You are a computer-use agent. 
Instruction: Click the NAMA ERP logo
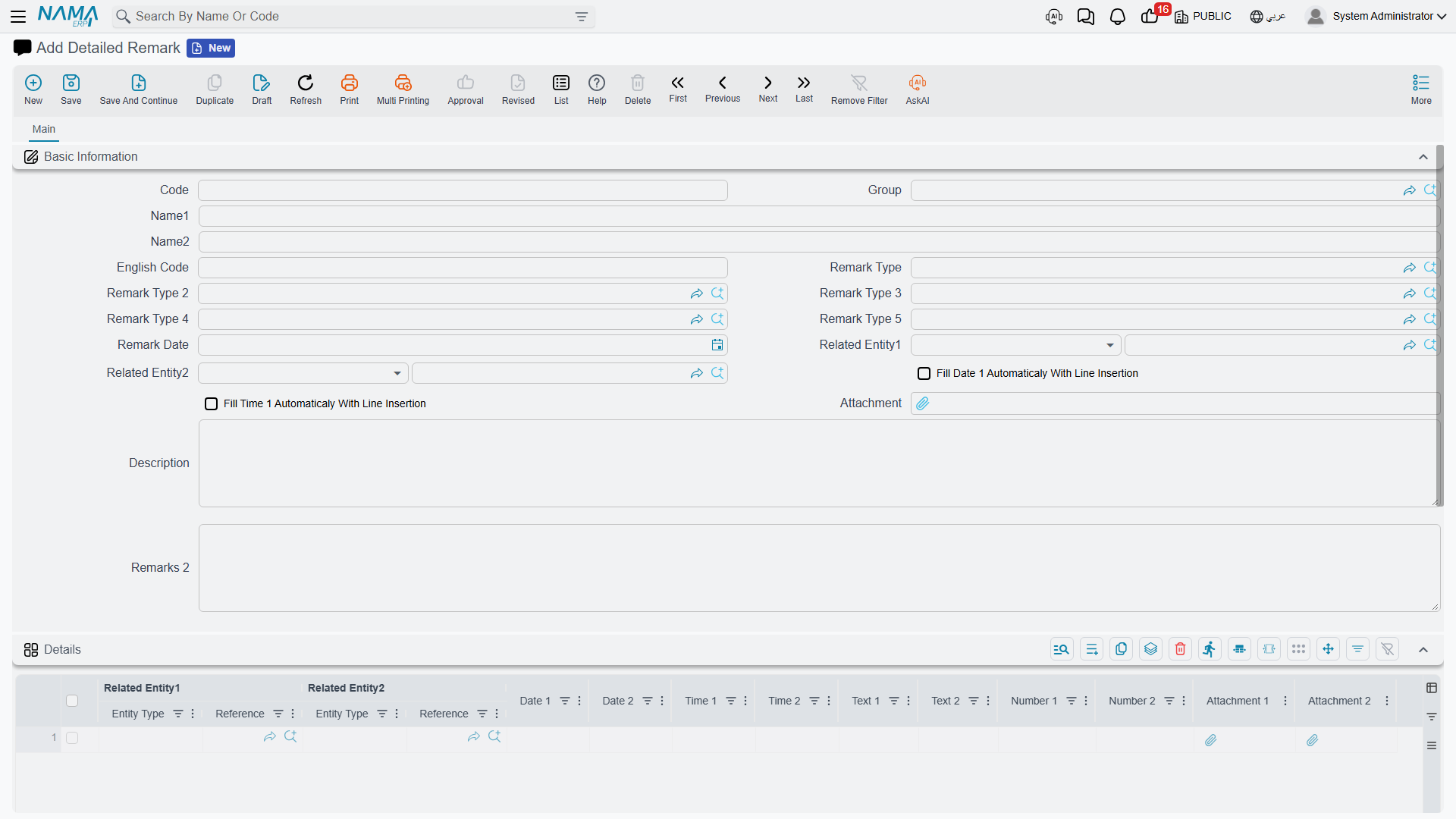point(67,16)
